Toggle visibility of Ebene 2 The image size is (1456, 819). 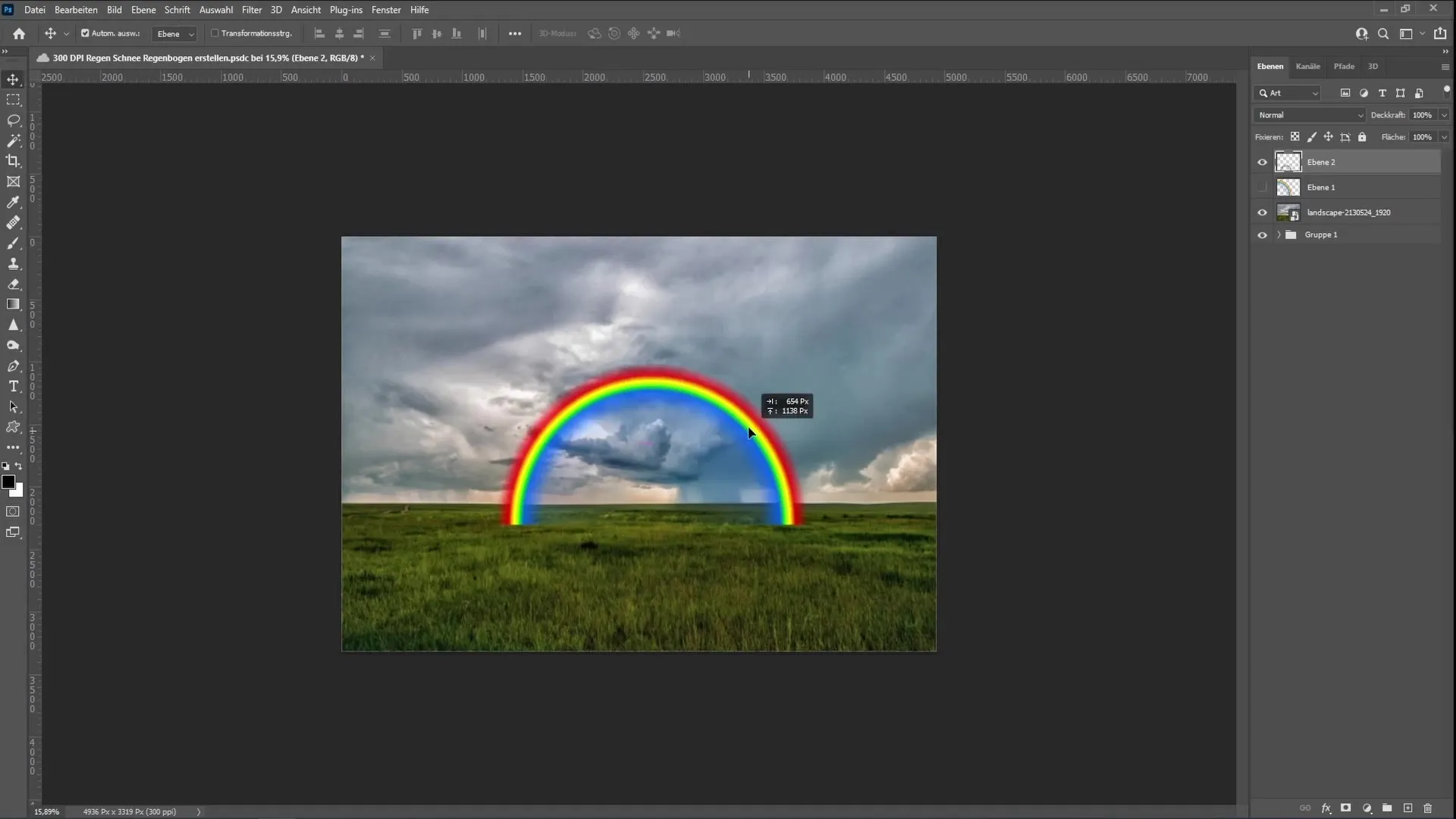click(1262, 161)
